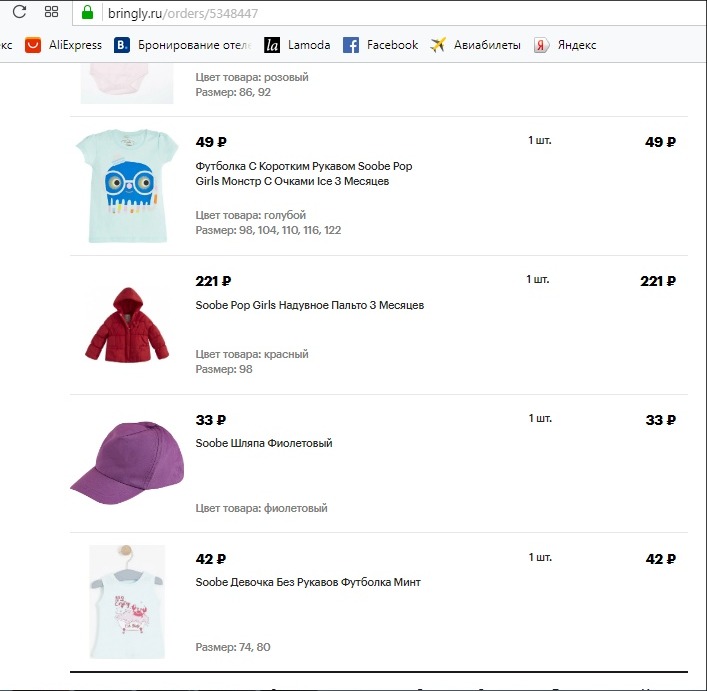Open the red puffer coat thumbnail

point(126,325)
